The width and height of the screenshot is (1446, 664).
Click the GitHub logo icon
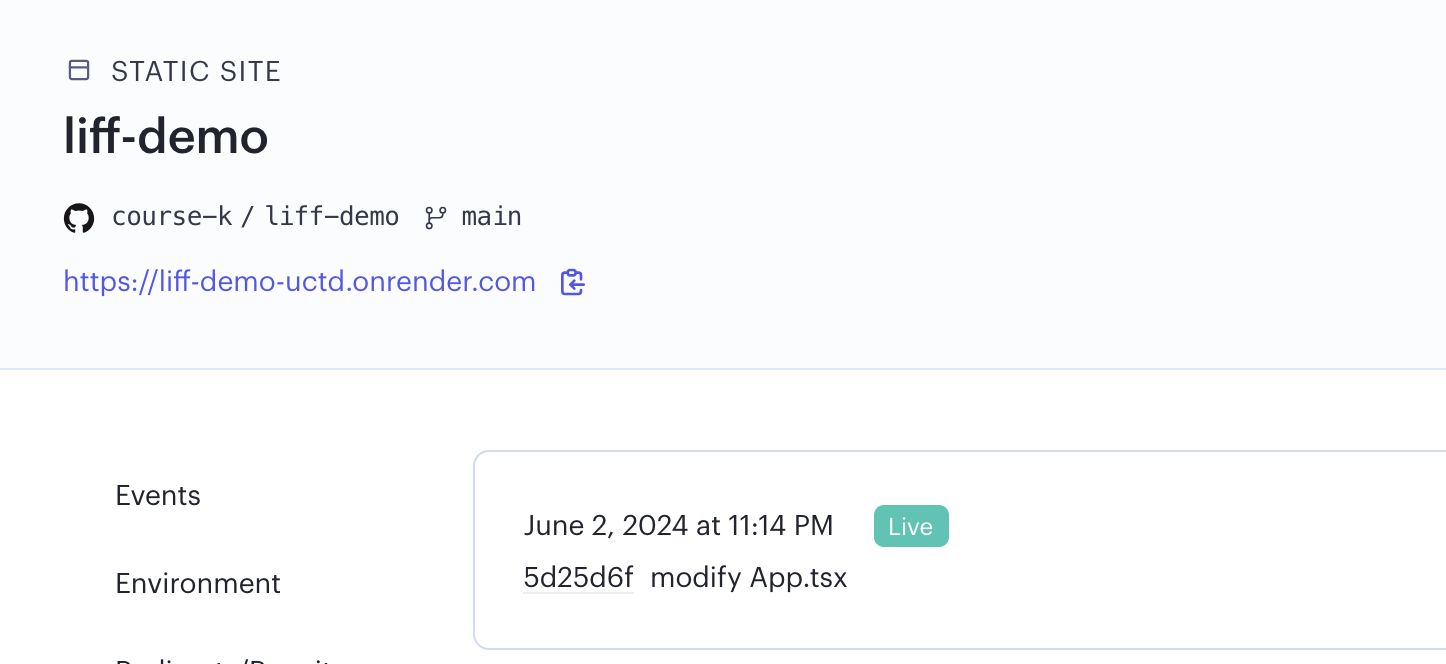pyautogui.click(x=78, y=217)
